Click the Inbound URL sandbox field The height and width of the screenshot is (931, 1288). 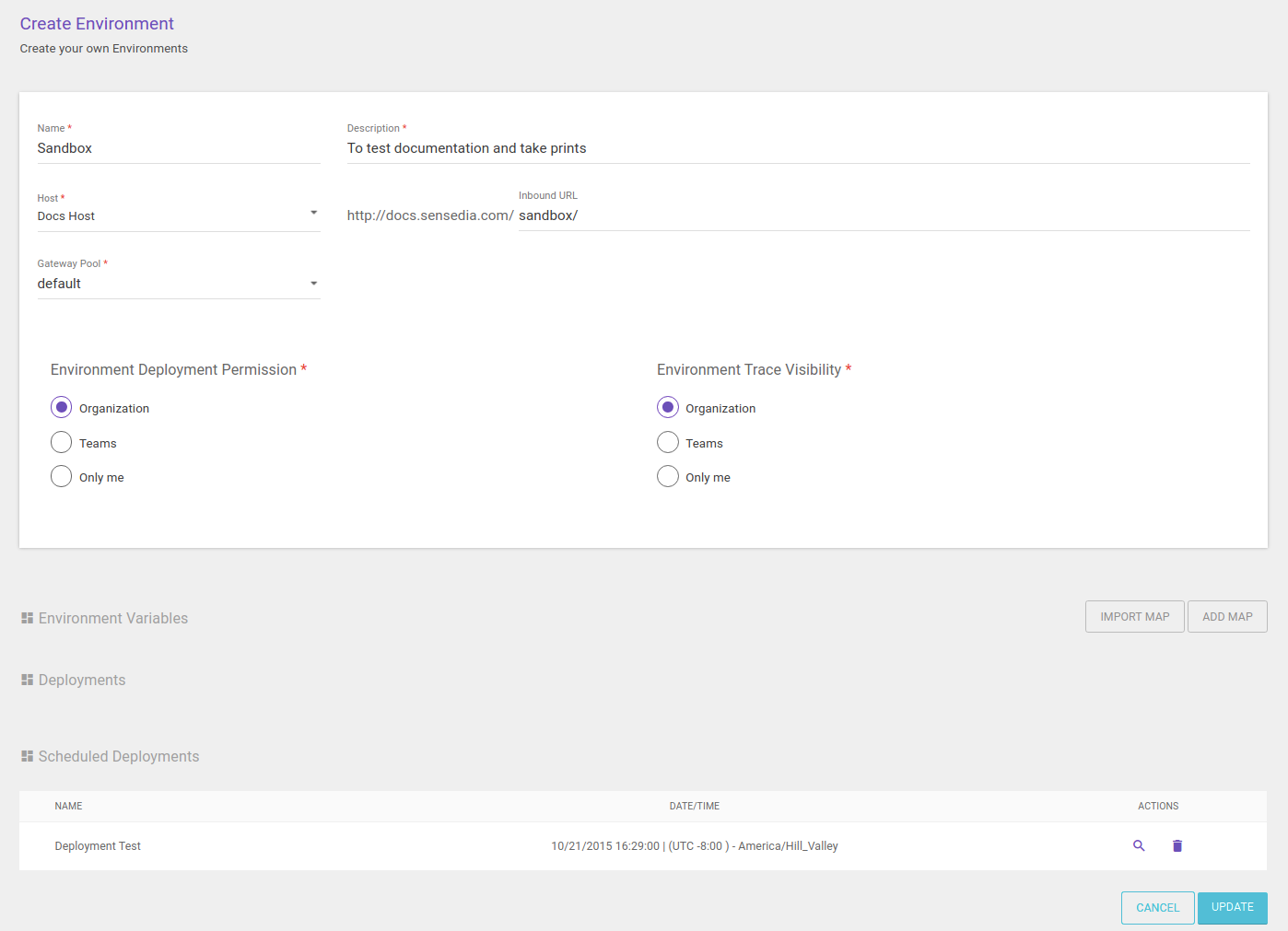tap(645, 215)
